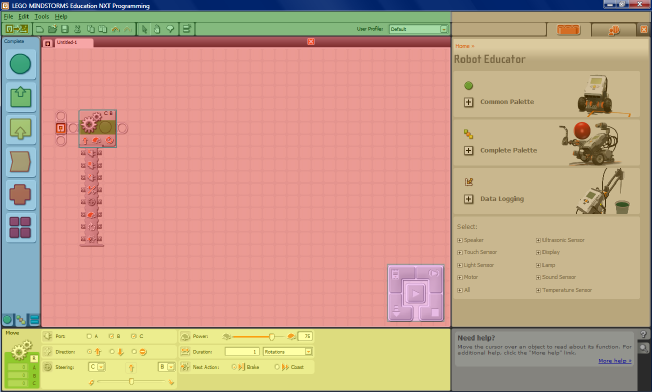The width and height of the screenshot is (652, 392).
Task: Select the green circle Common palette icon
Action: click(20, 64)
